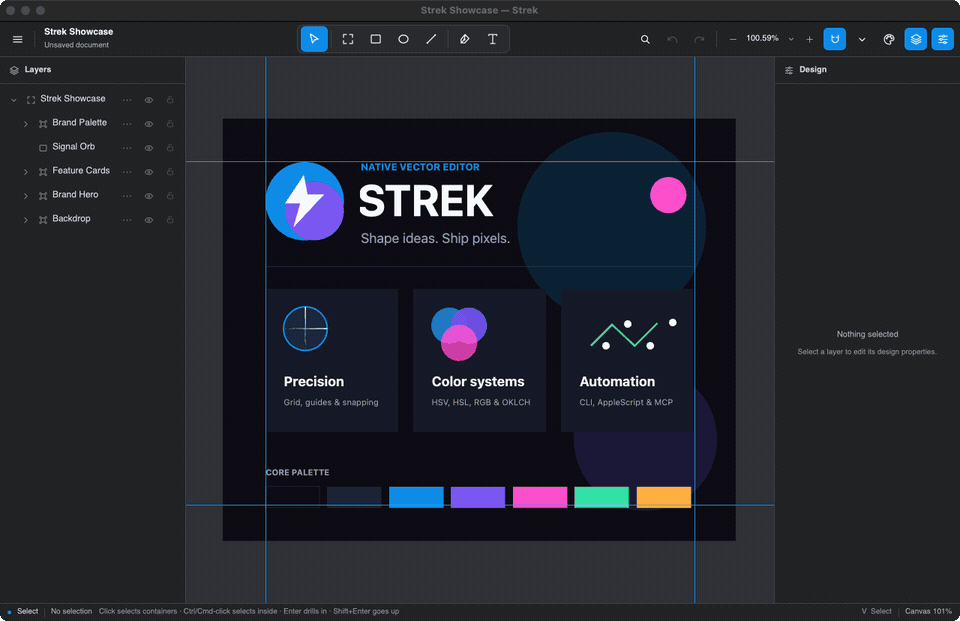
Task: Click the undo arrow
Action: click(672, 39)
